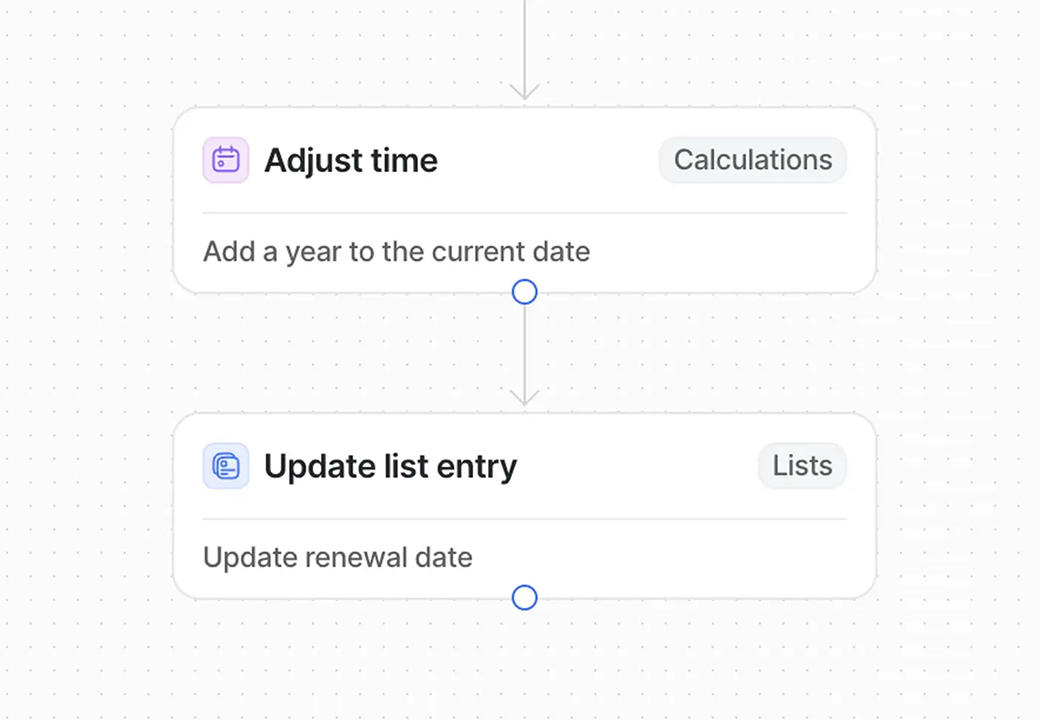The width and height of the screenshot is (1040, 720).
Task: Click the "Adjust time" step title
Action: [x=351, y=160]
